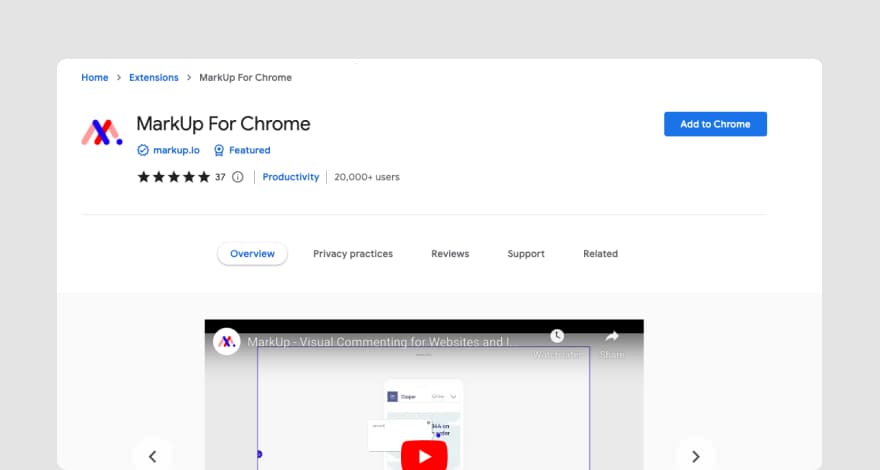Switch to the Support tab
The height and width of the screenshot is (470, 880).
click(526, 254)
